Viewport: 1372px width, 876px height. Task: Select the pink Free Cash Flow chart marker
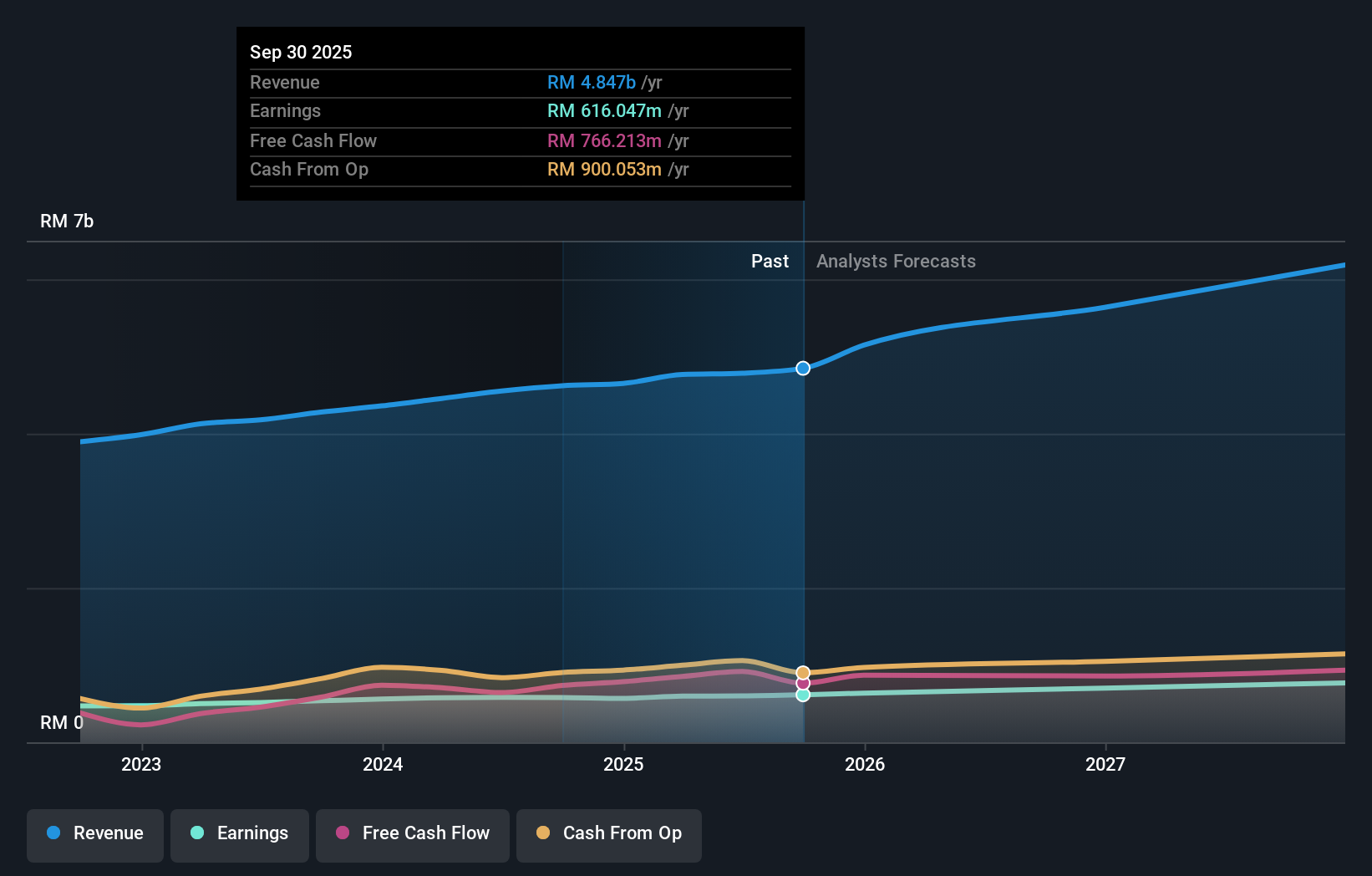[x=802, y=684]
